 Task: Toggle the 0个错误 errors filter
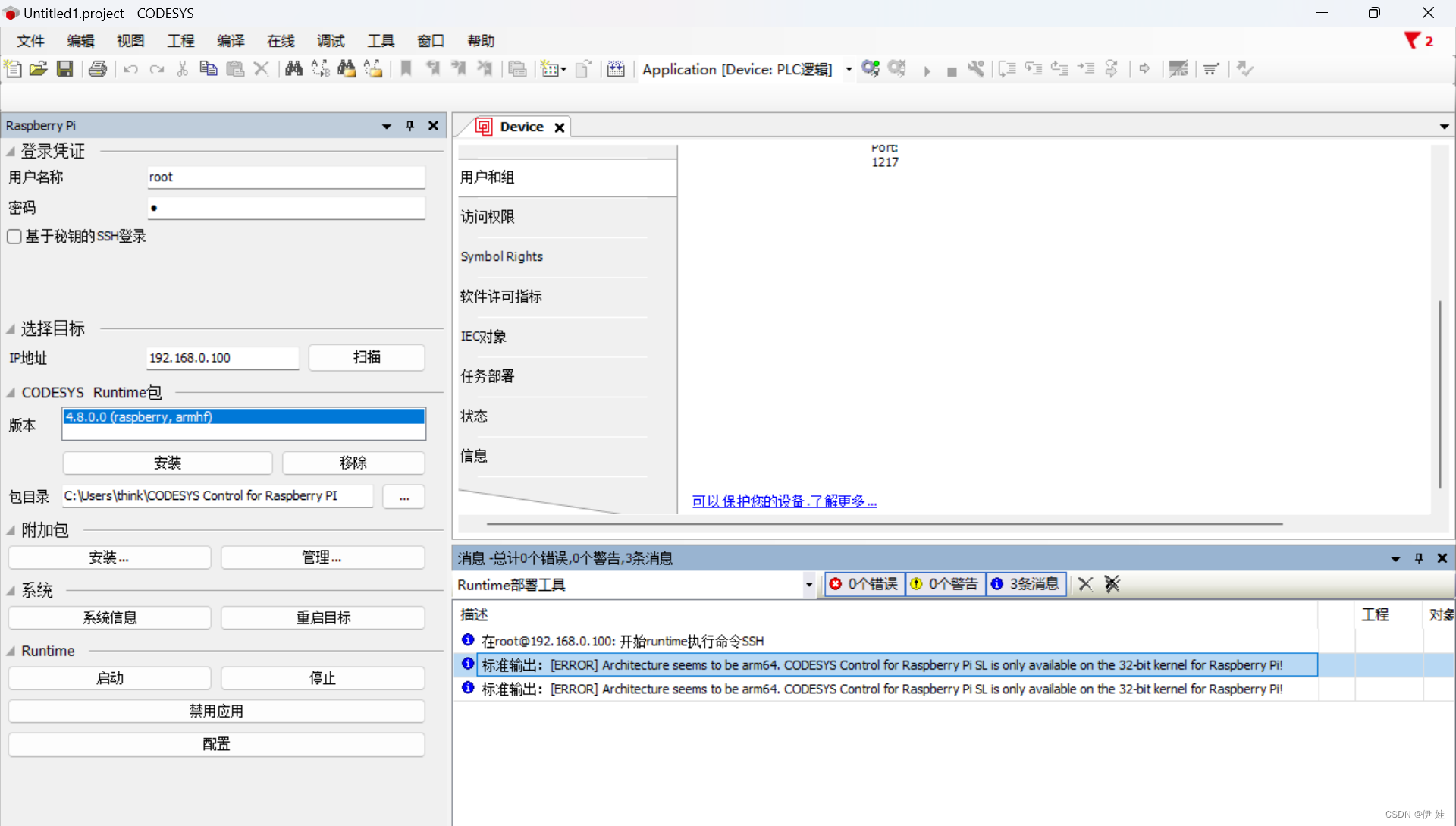point(864,584)
